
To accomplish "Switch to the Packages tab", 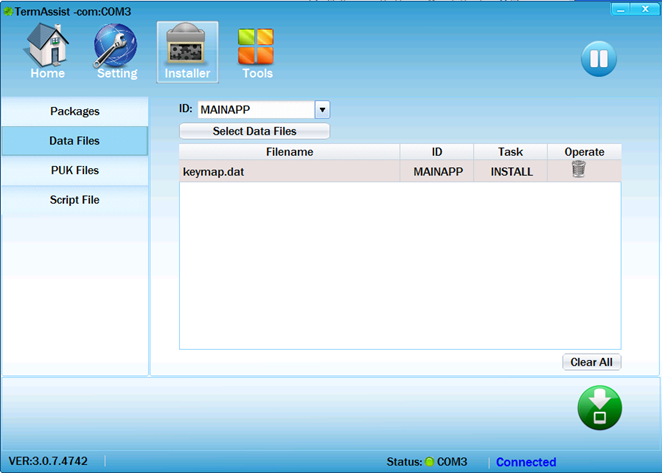I will point(75,111).
